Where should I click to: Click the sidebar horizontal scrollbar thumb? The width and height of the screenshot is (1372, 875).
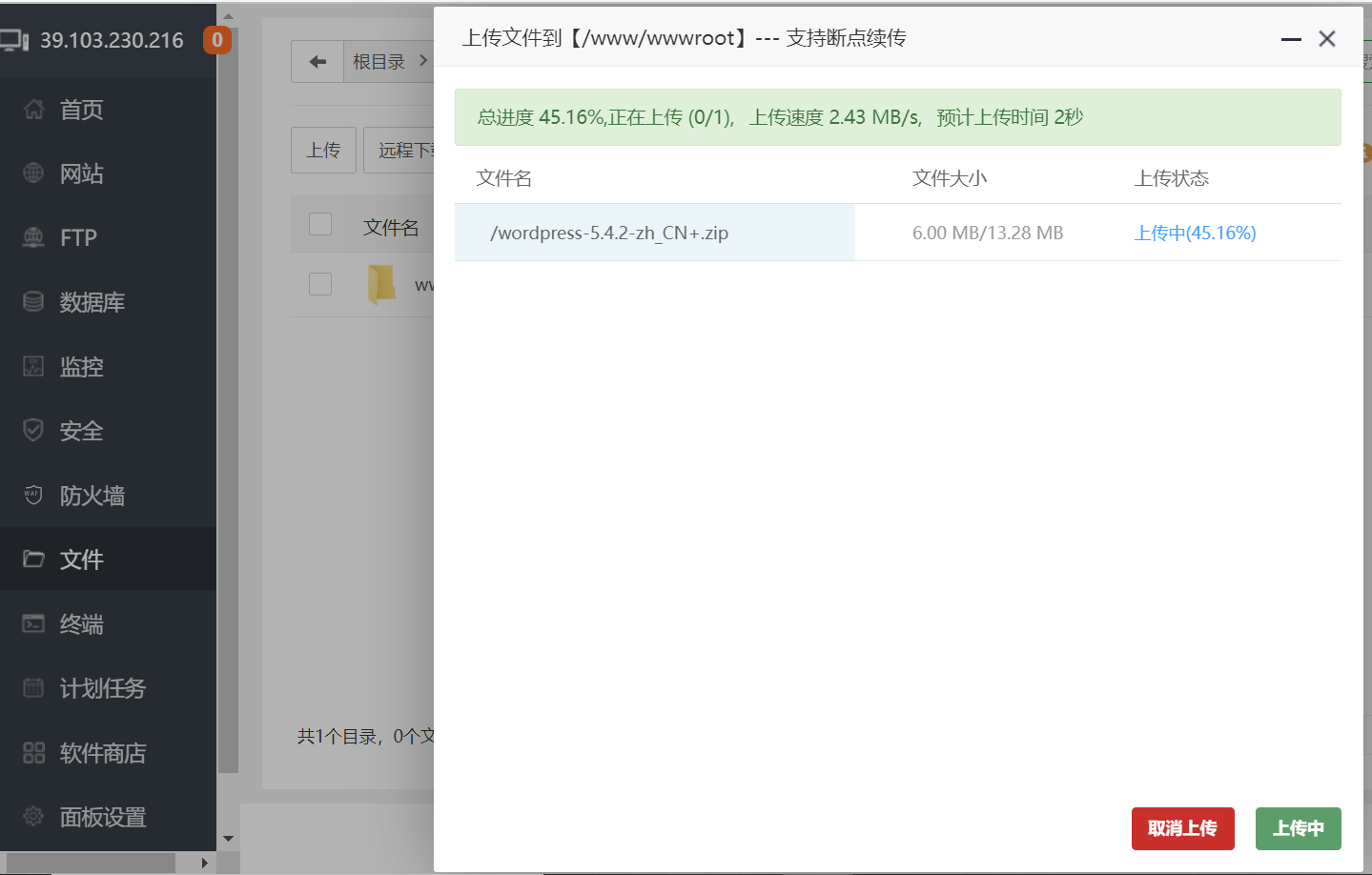92,863
